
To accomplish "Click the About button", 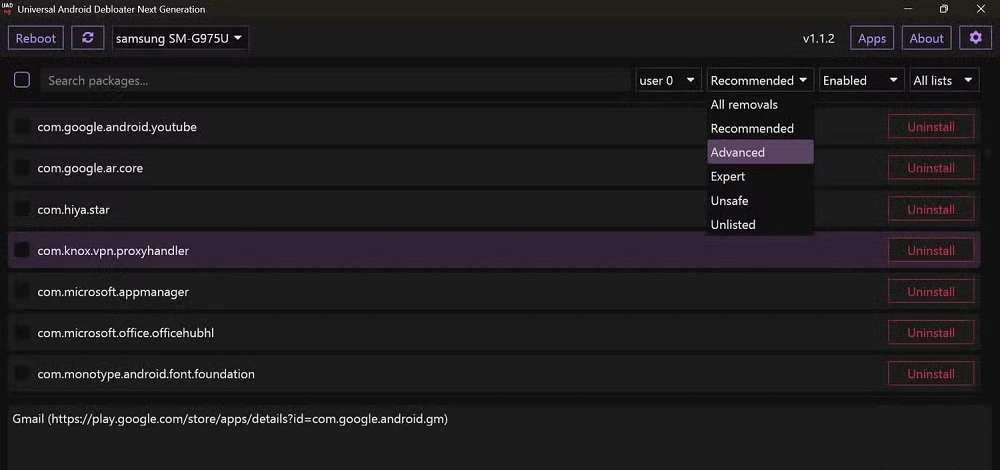I will 926,38.
